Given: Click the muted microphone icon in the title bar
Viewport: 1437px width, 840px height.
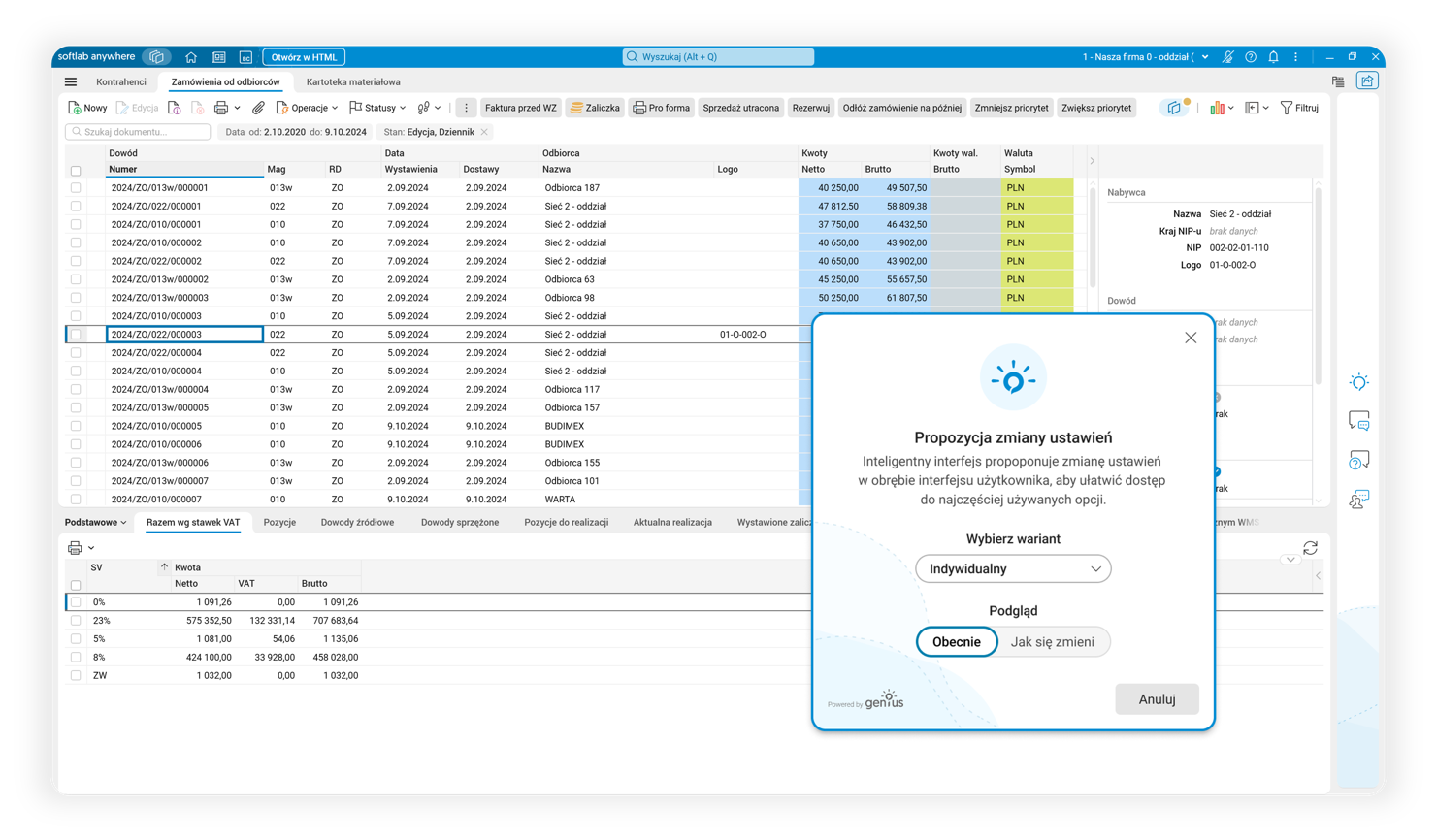Looking at the screenshot, I should tap(1228, 57).
